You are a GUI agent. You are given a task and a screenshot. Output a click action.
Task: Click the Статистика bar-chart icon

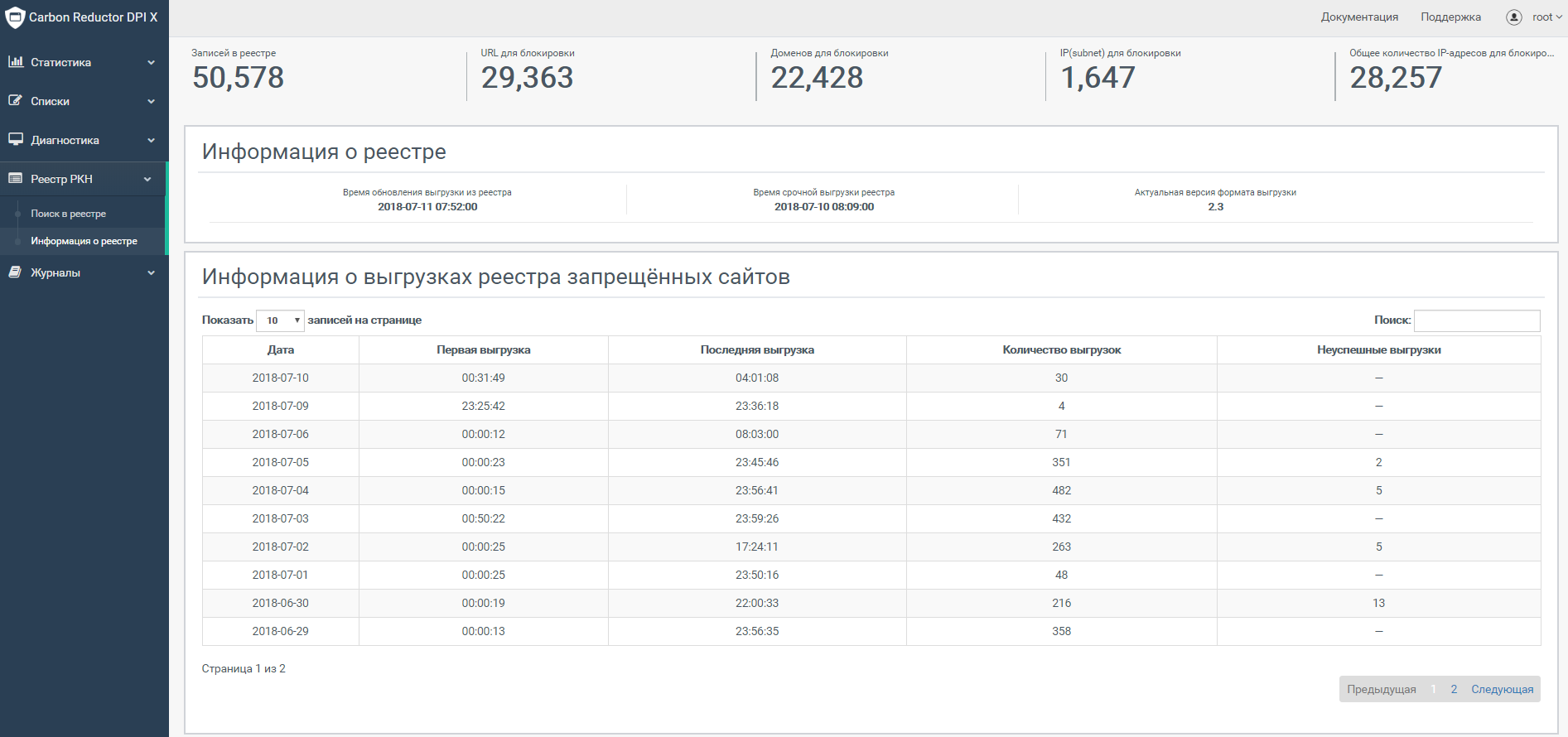pos(15,61)
